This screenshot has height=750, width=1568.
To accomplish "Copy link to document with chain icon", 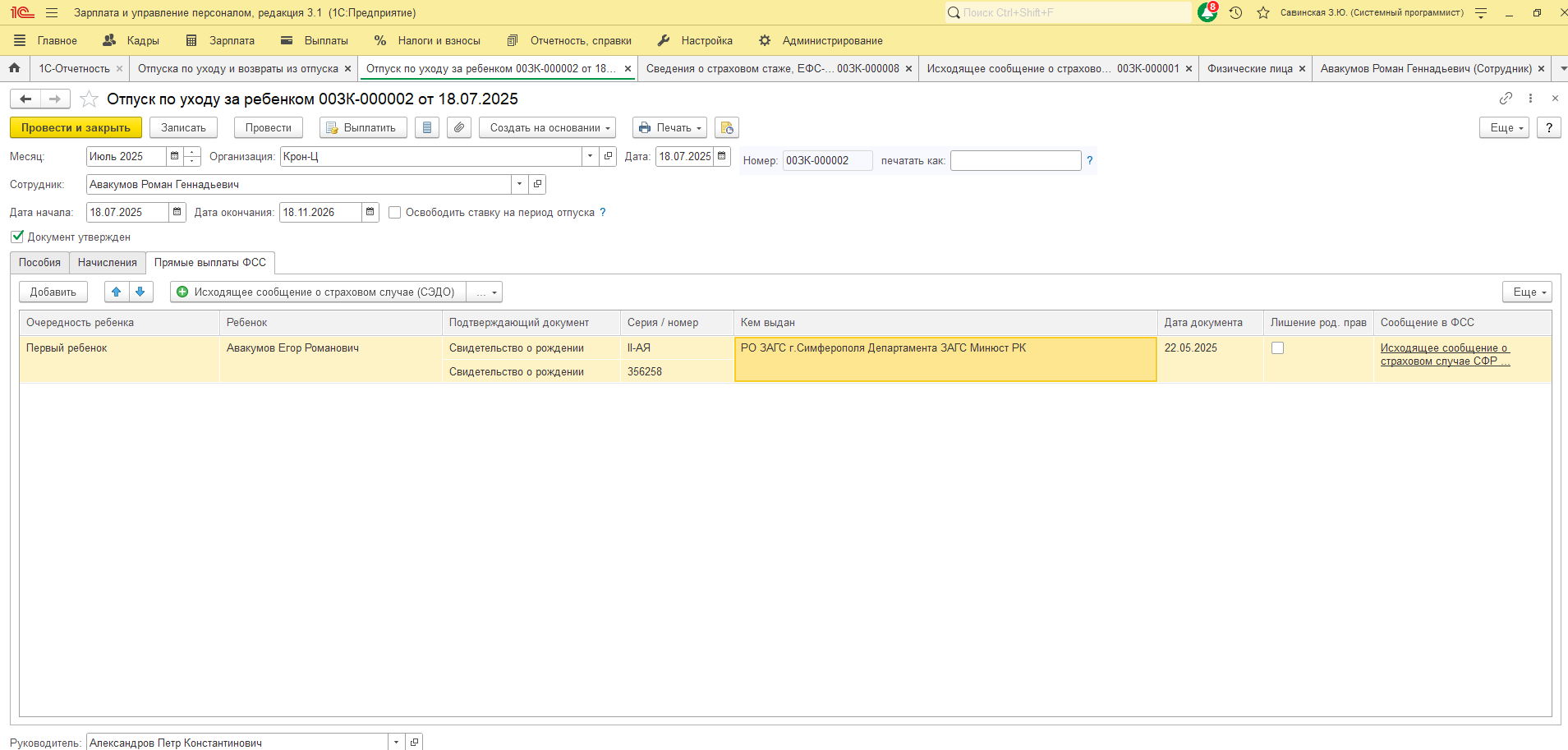I will tap(1505, 98).
